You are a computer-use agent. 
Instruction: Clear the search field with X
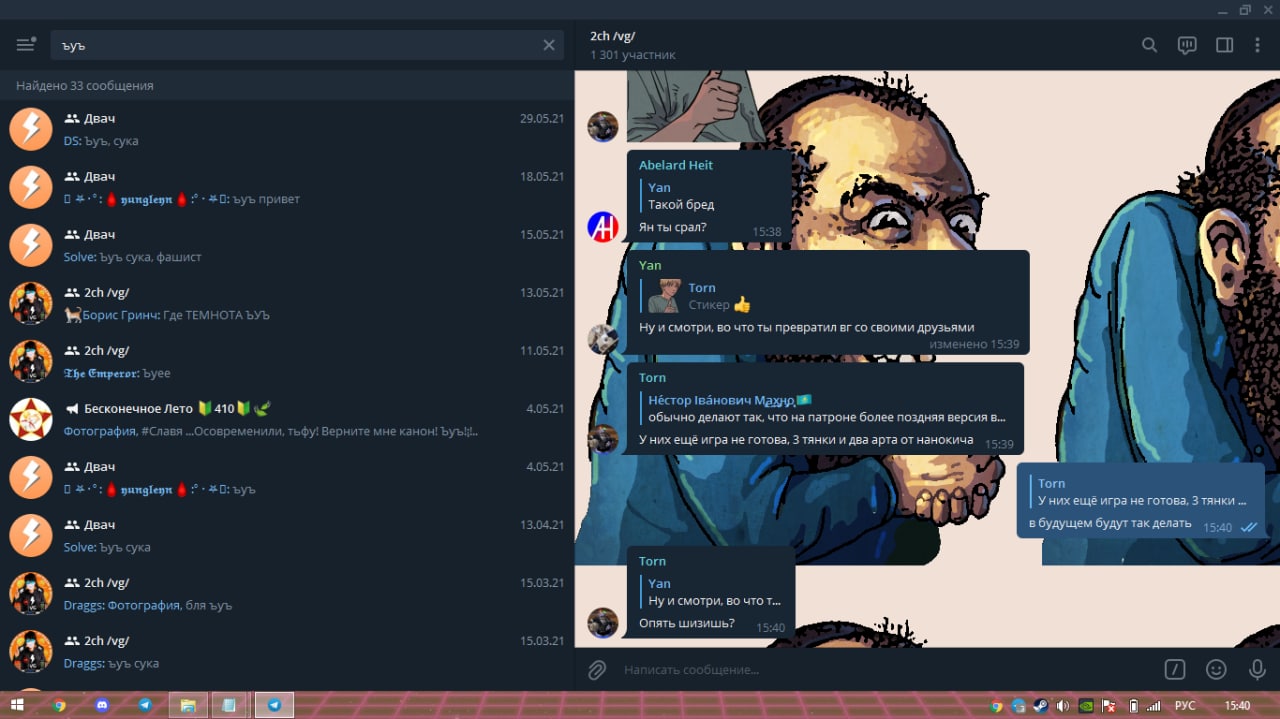549,45
